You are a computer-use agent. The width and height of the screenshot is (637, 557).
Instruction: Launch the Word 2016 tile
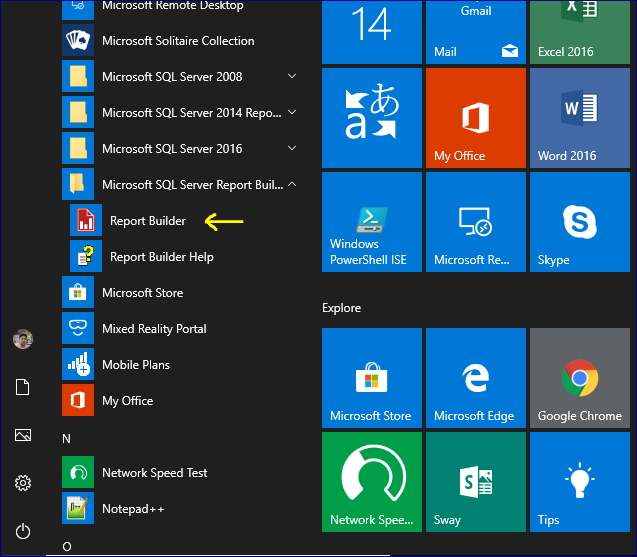pyautogui.click(x=580, y=118)
